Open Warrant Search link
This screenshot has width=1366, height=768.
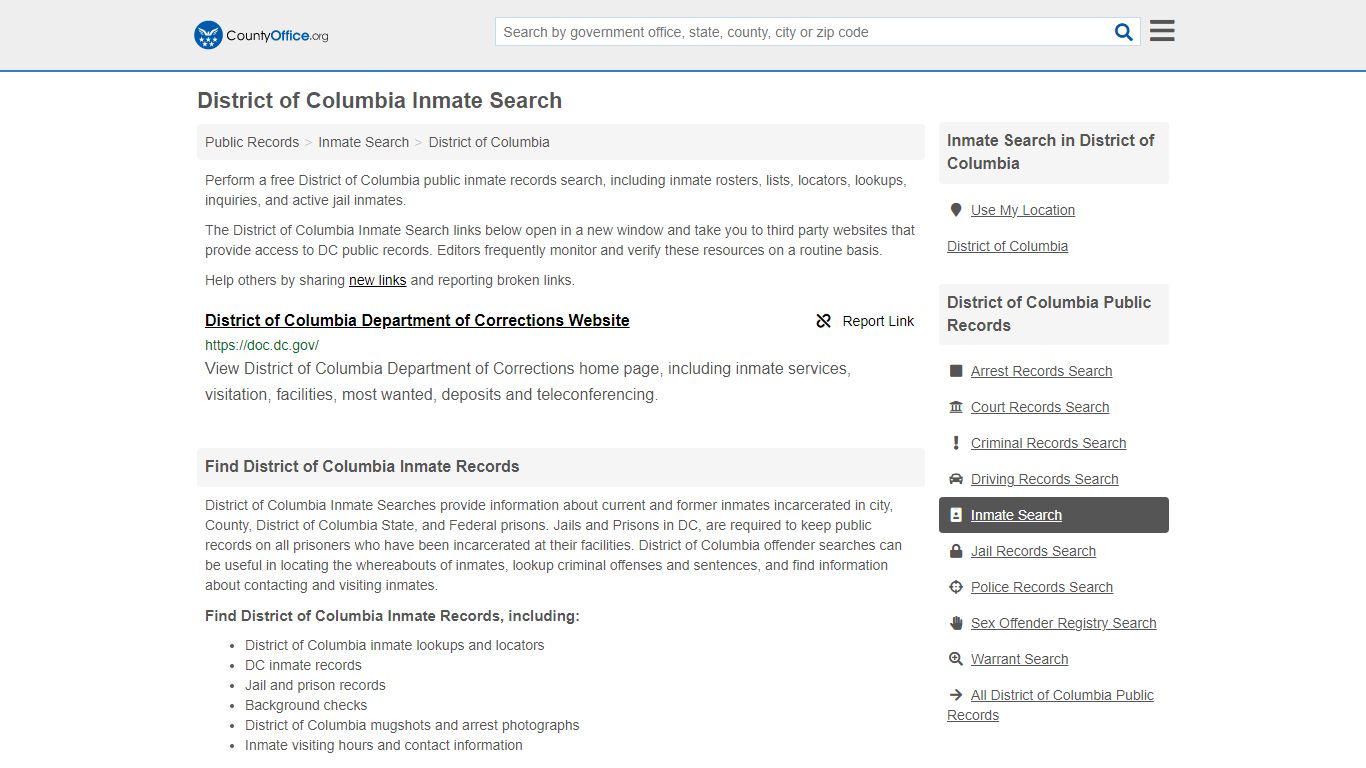[x=1019, y=659]
